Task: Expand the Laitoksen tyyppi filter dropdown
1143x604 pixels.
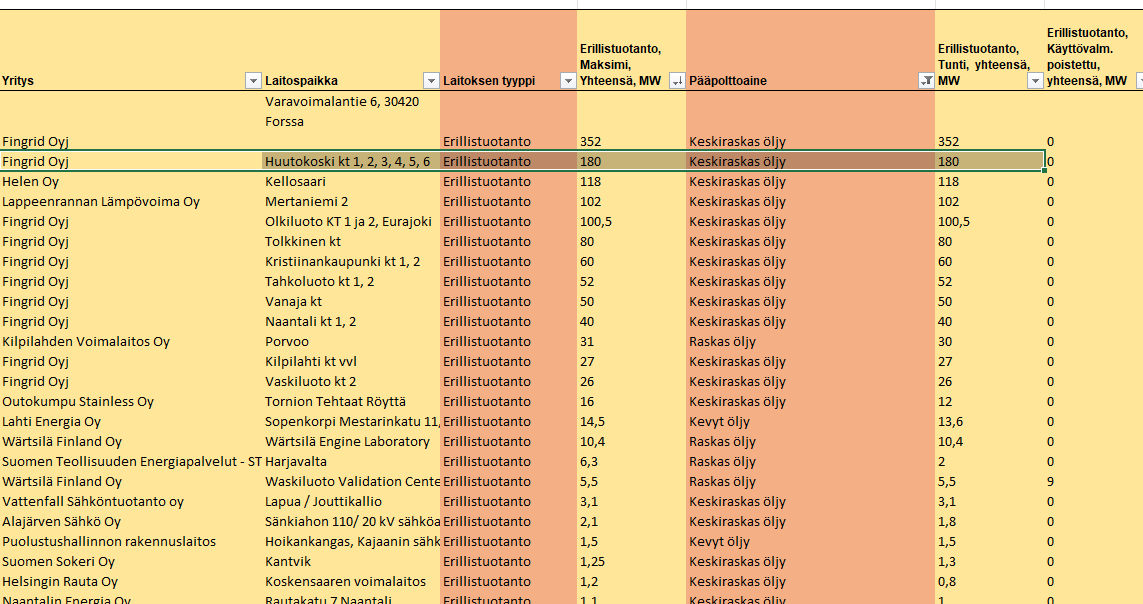Action: 567,81
